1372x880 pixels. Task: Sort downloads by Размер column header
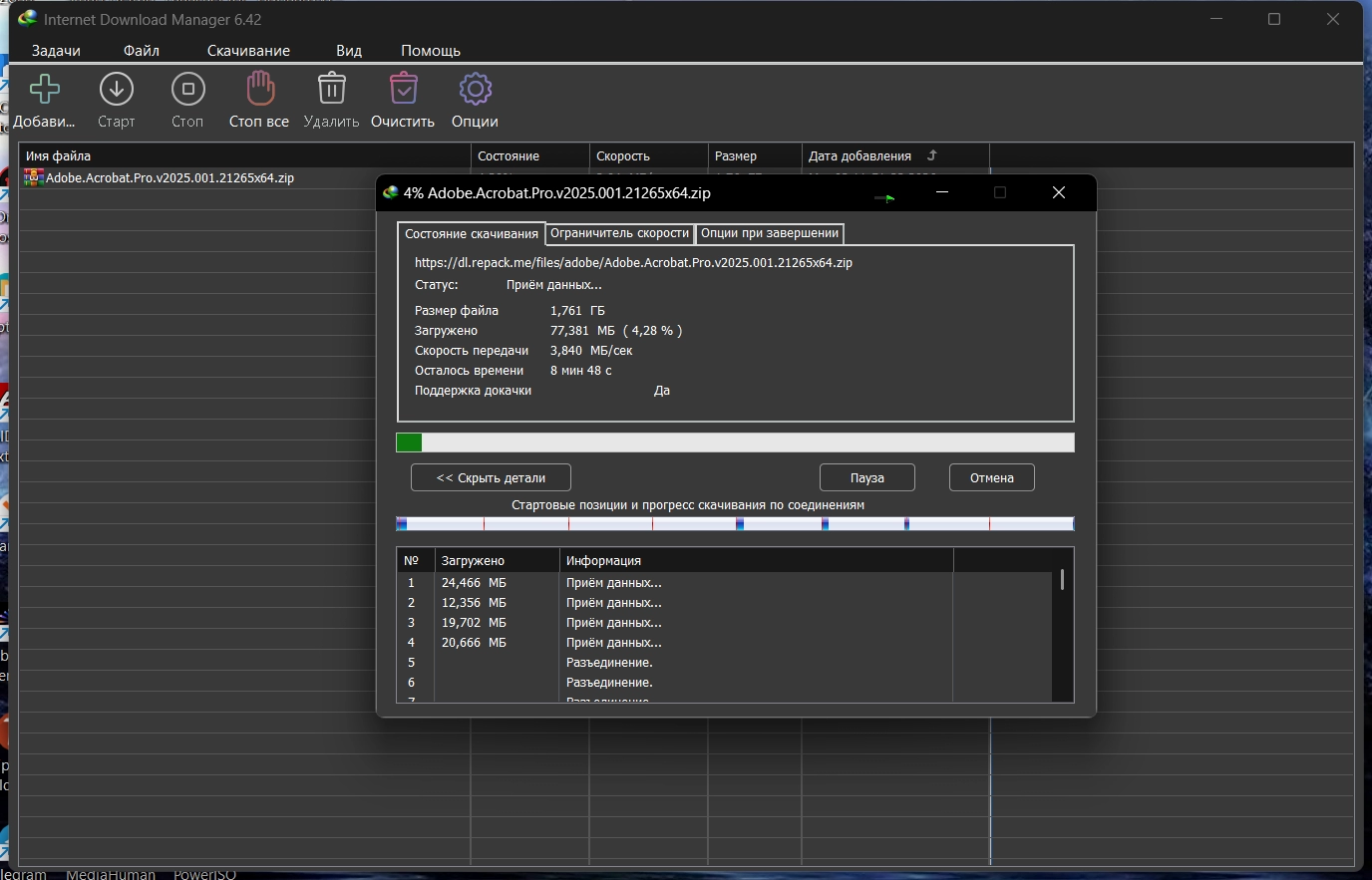(736, 156)
